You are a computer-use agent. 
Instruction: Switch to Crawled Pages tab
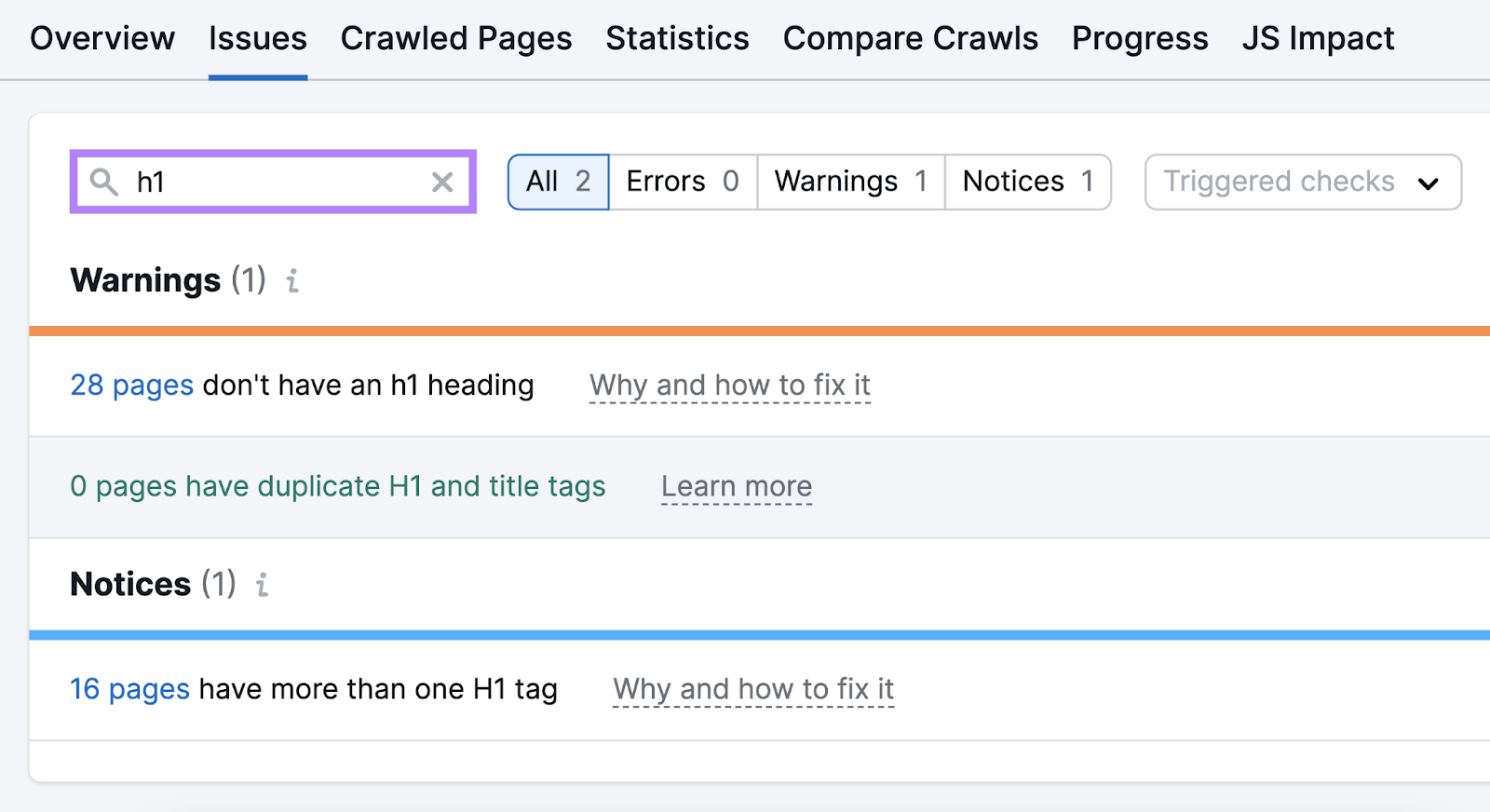click(456, 39)
